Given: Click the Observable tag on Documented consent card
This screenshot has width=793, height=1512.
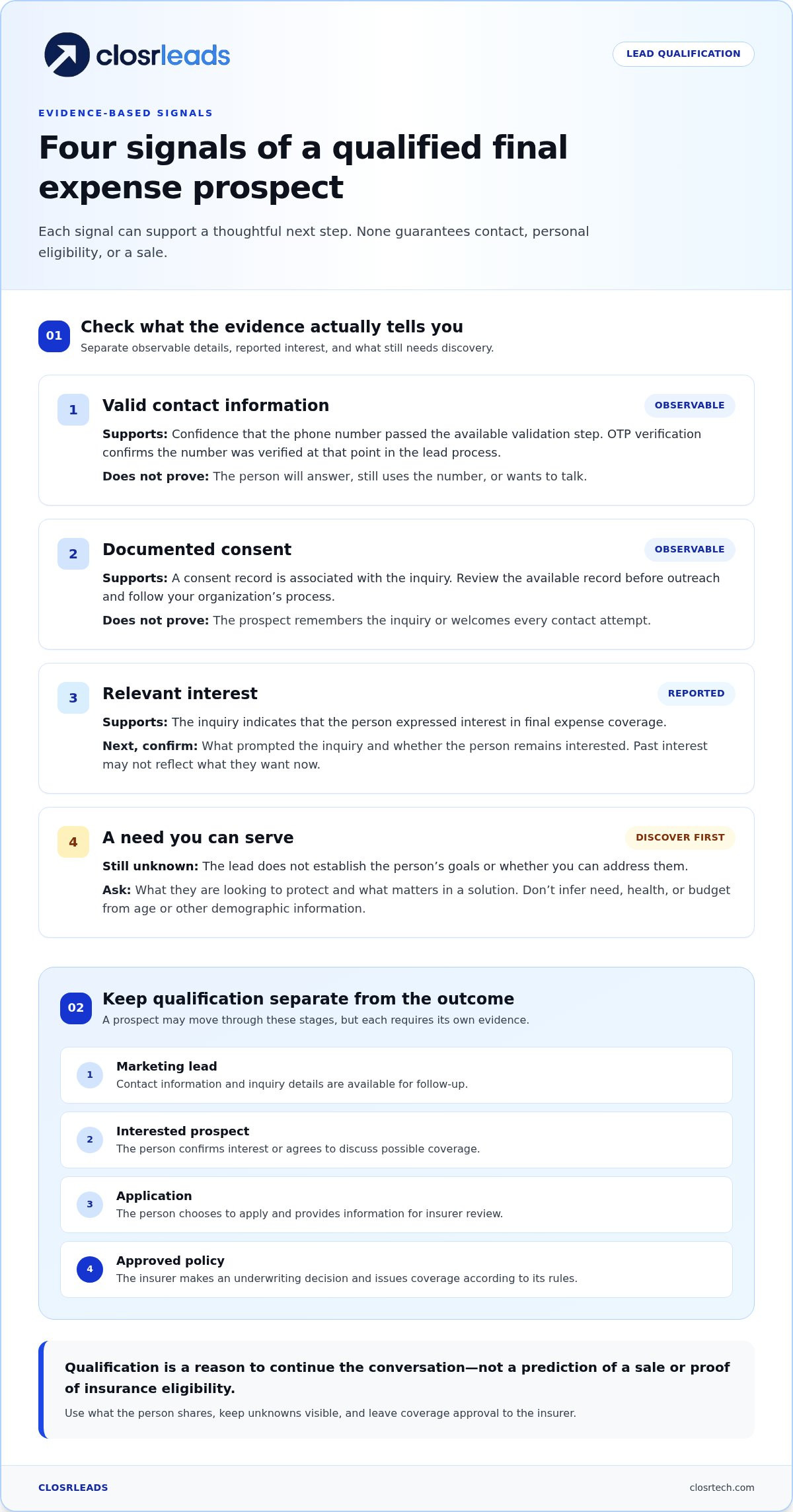Looking at the screenshot, I should click(x=689, y=549).
